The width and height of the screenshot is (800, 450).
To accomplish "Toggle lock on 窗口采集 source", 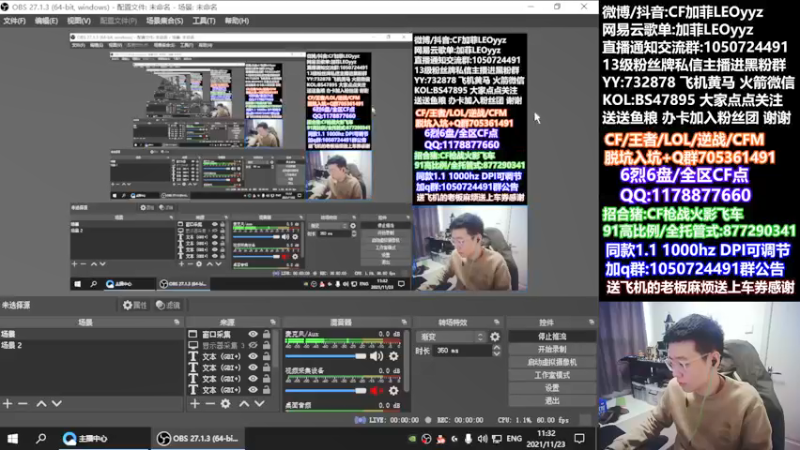I will coord(266,334).
